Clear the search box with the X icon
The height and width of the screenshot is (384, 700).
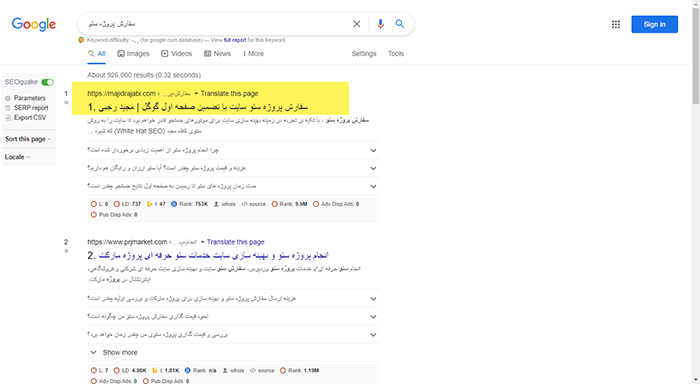point(357,24)
